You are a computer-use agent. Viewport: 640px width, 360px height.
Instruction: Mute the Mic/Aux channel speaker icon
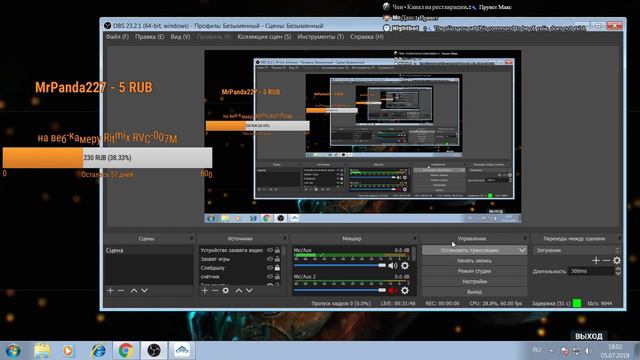tap(393, 266)
